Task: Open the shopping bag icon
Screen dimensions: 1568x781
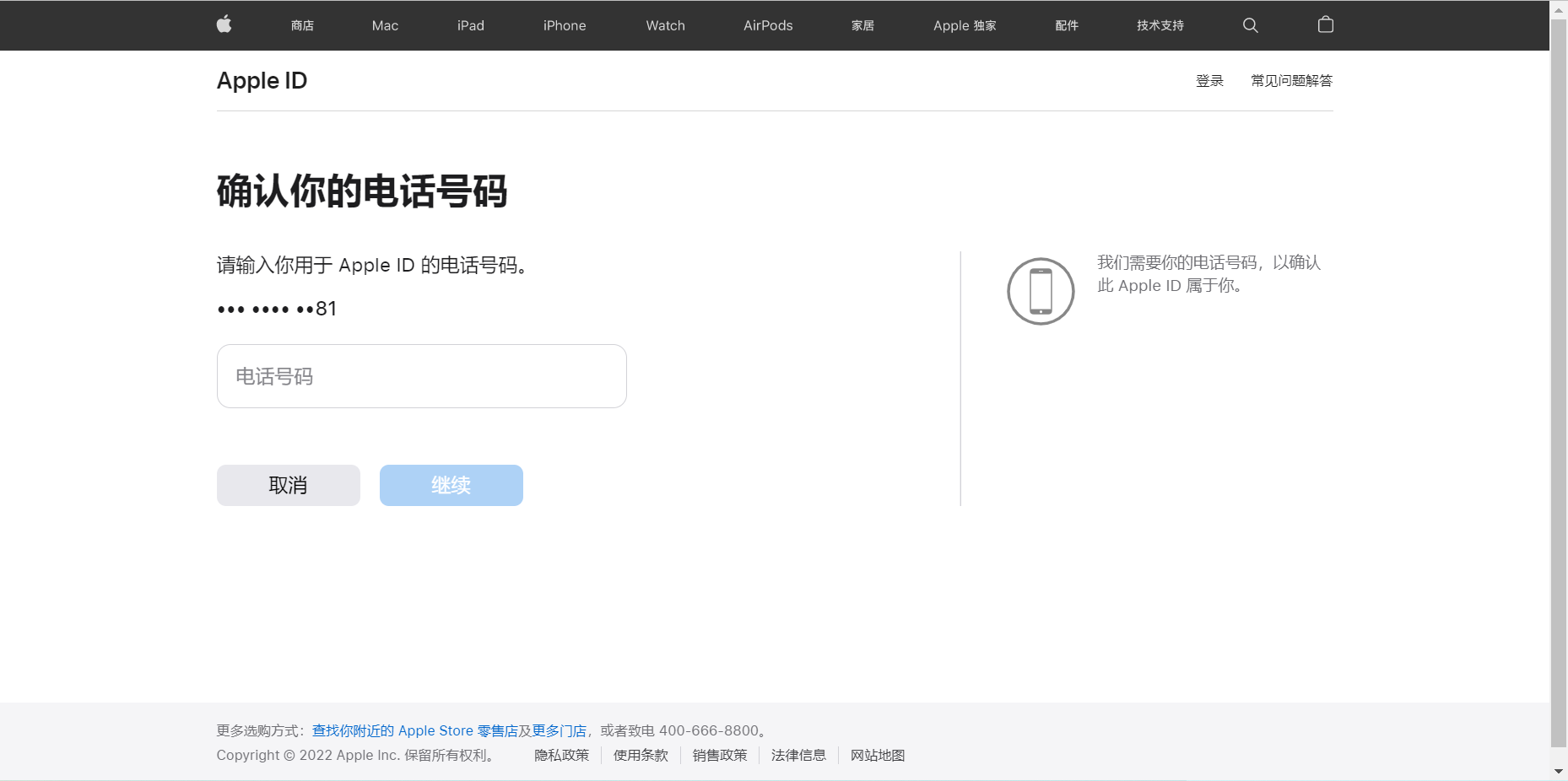Action: click(1325, 24)
